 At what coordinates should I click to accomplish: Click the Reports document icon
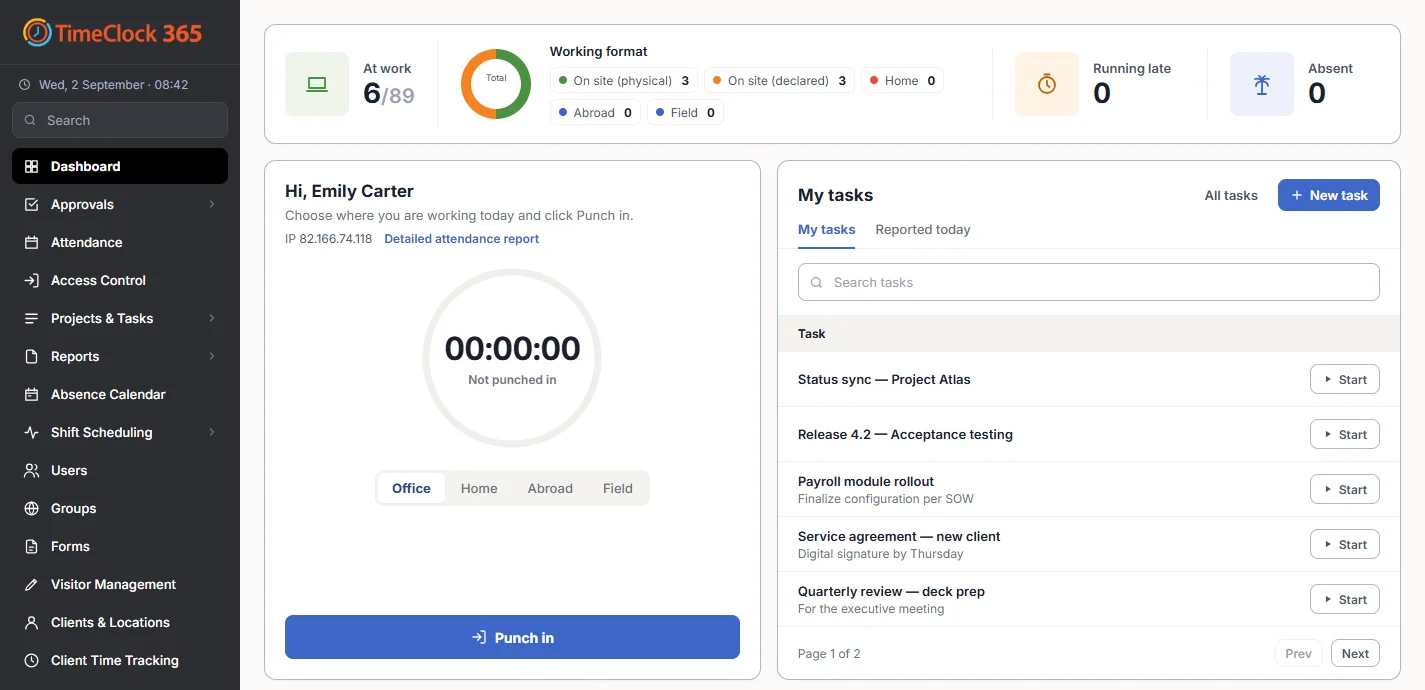pos(31,356)
